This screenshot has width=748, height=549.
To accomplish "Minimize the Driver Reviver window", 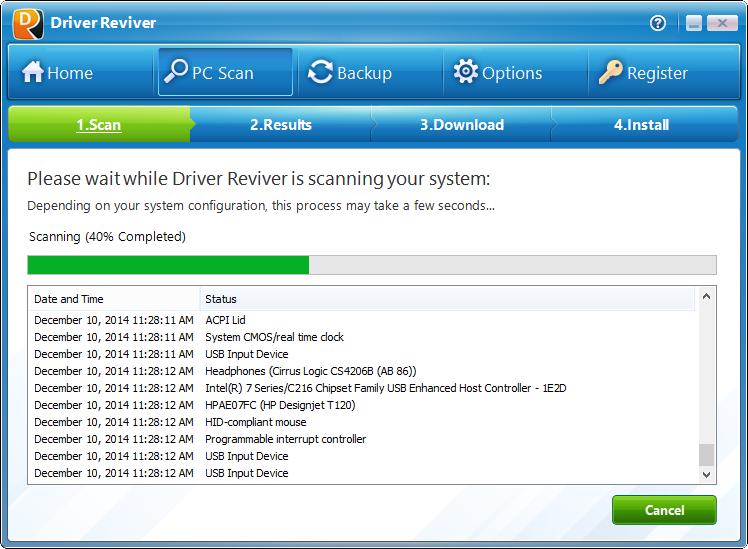I will pyautogui.click(x=694, y=23).
